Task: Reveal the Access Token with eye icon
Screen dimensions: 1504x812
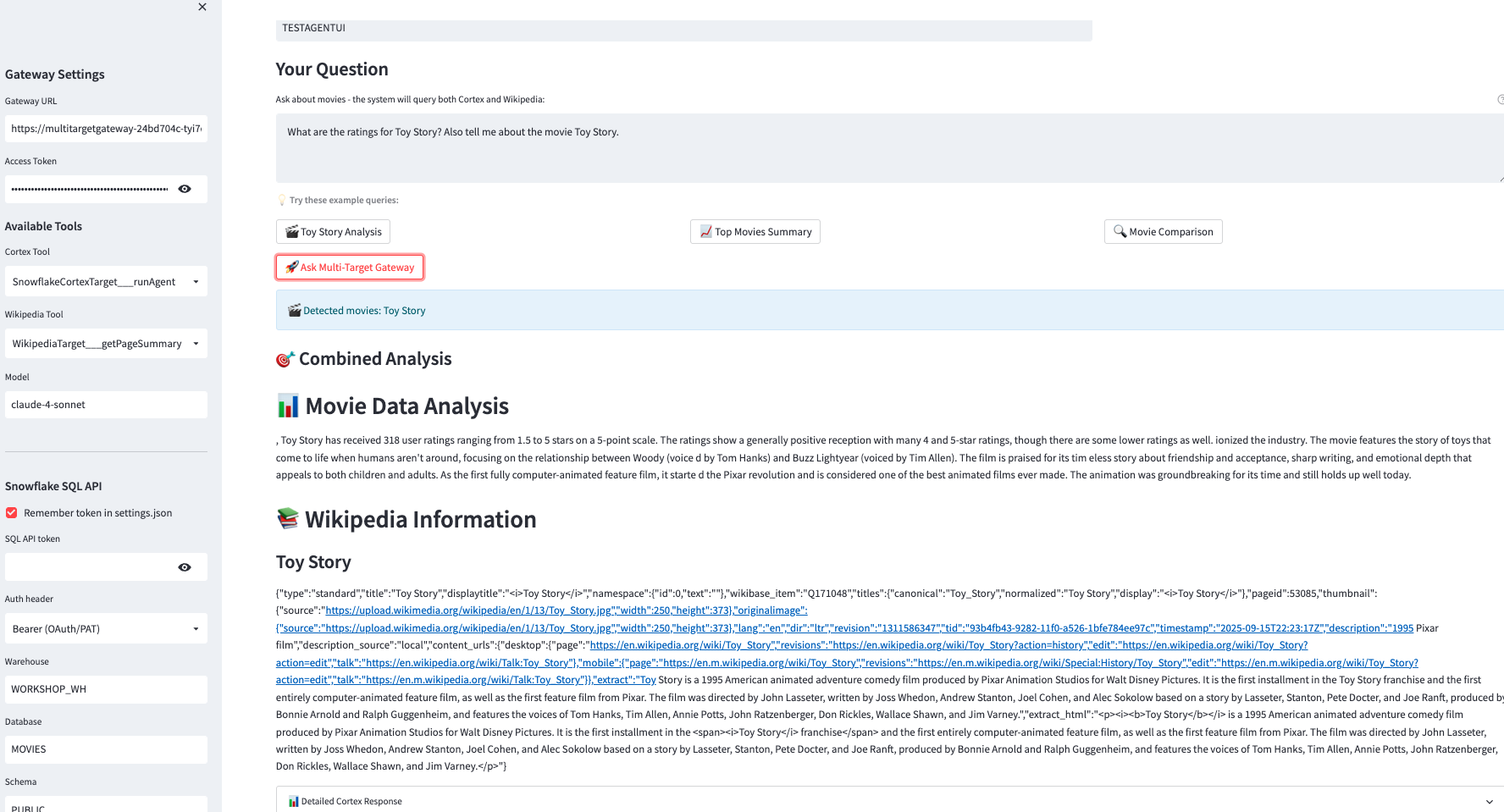Action: point(185,189)
